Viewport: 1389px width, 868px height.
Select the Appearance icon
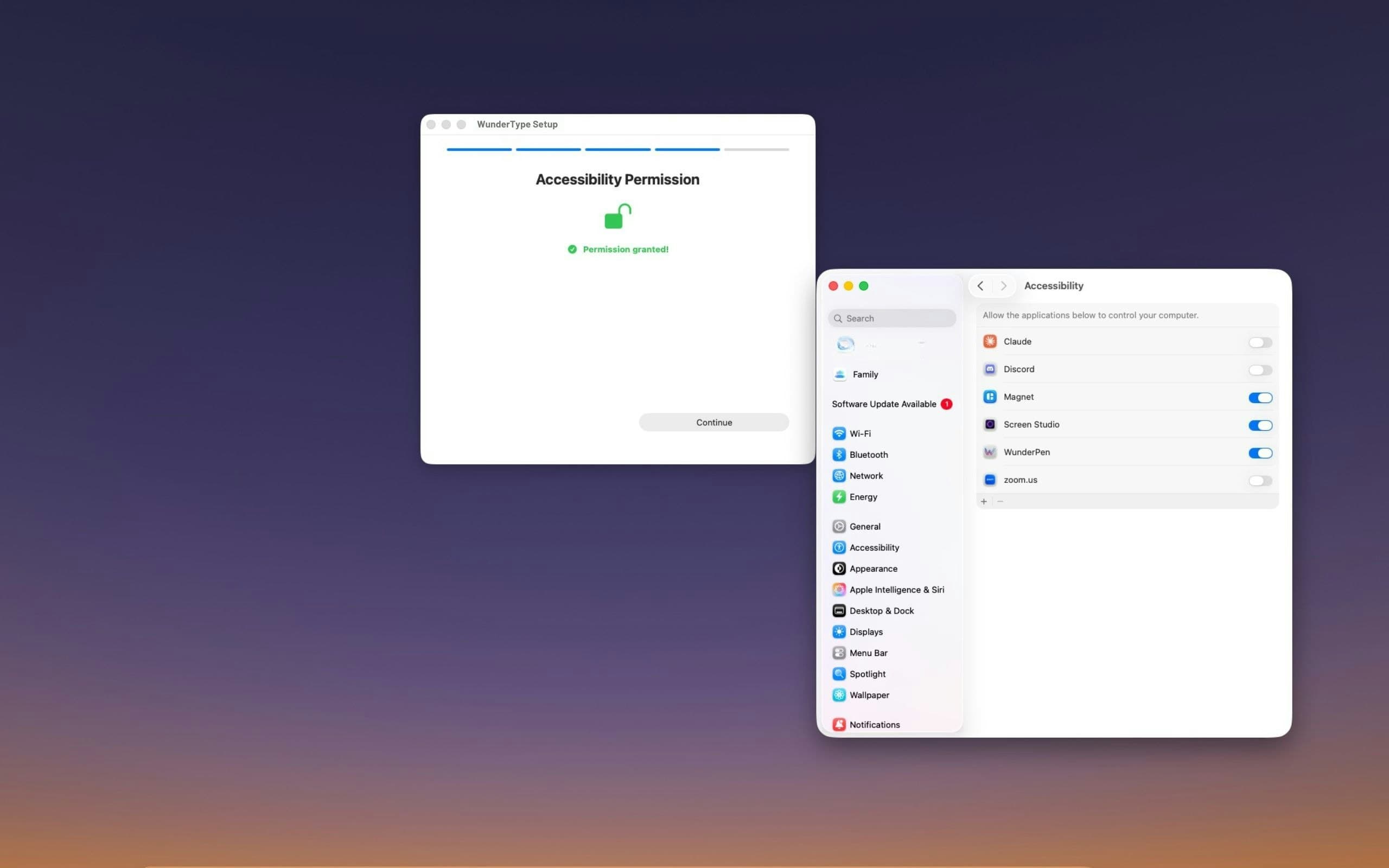pyautogui.click(x=839, y=569)
